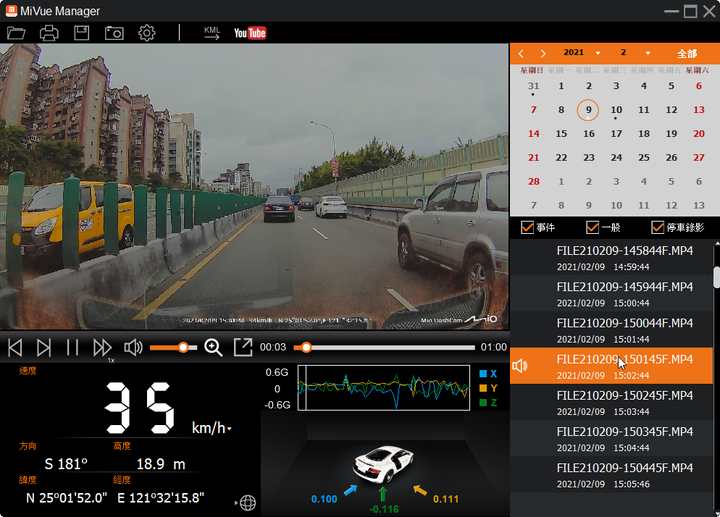Click the zoom magnifier icon
The width and height of the screenshot is (720, 517).
(x=214, y=348)
